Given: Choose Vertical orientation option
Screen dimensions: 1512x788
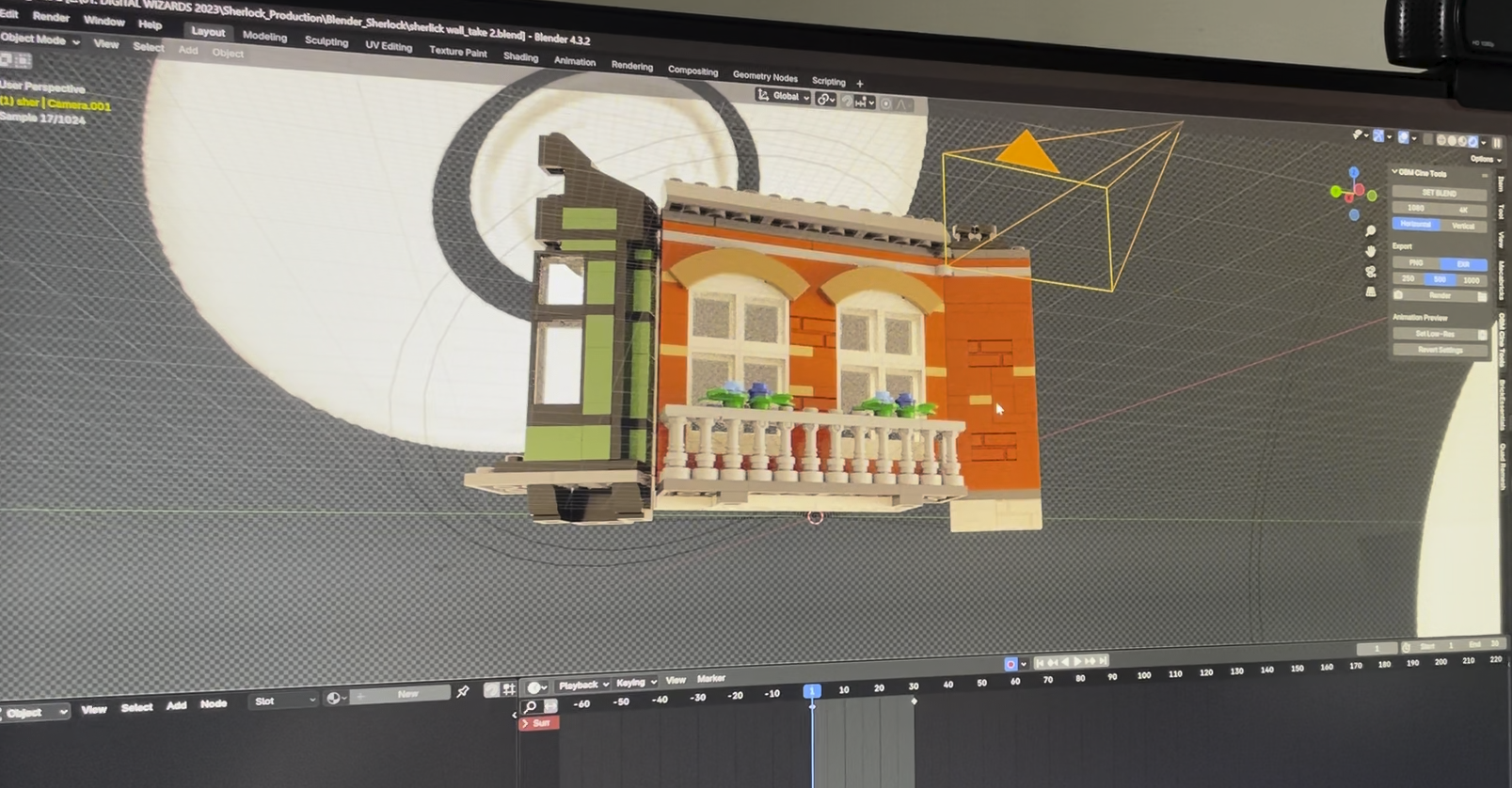Looking at the screenshot, I should (1463, 226).
